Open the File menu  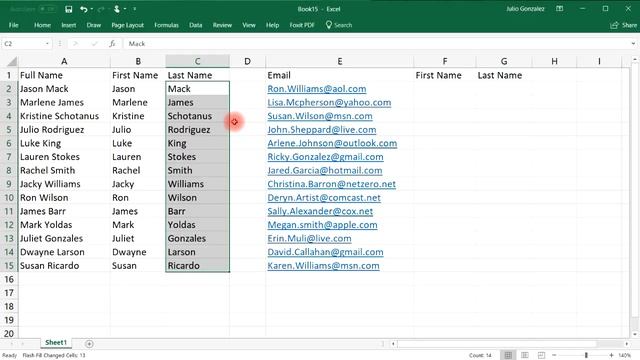13,25
